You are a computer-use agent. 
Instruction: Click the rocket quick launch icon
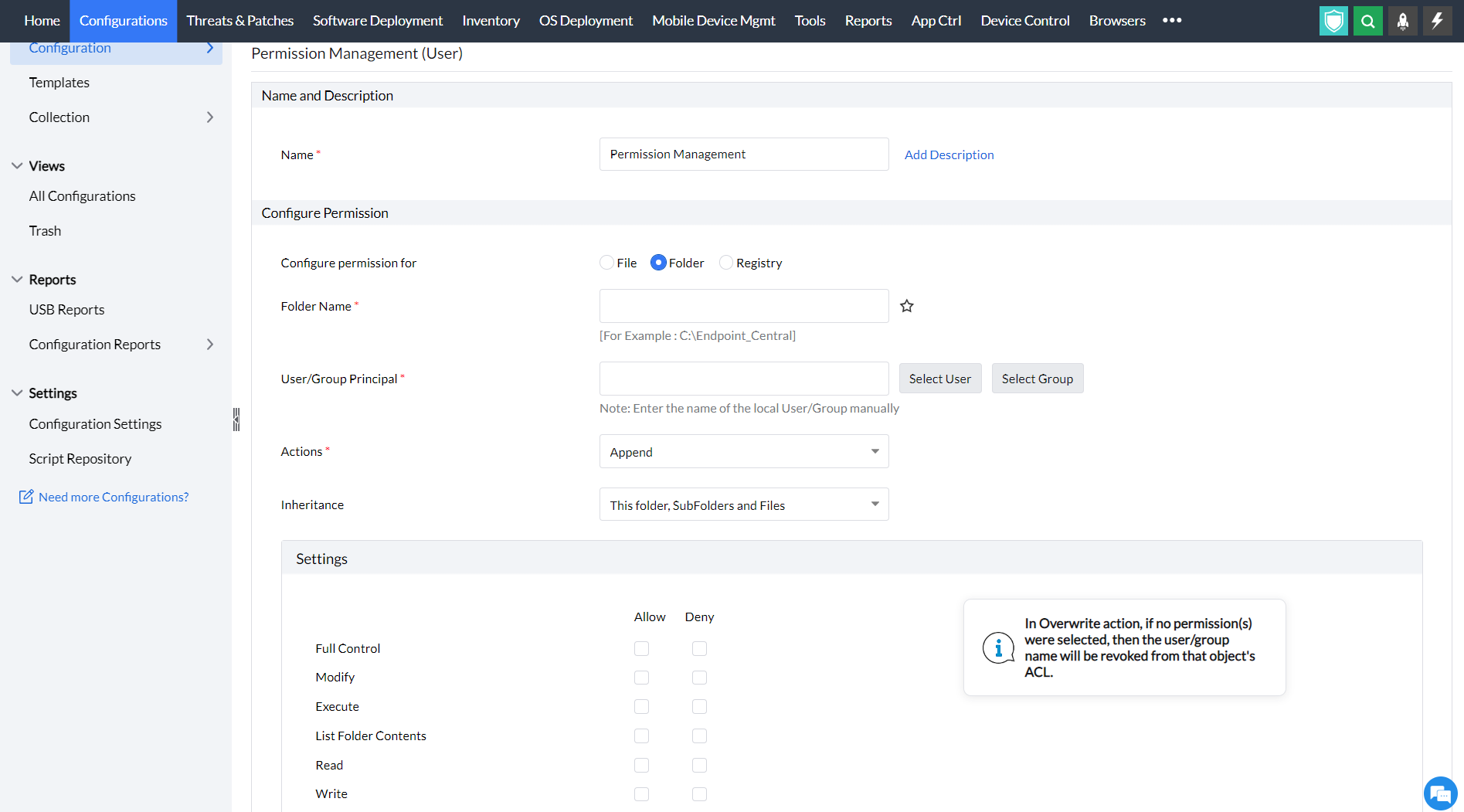pyautogui.click(x=1402, y=21)
